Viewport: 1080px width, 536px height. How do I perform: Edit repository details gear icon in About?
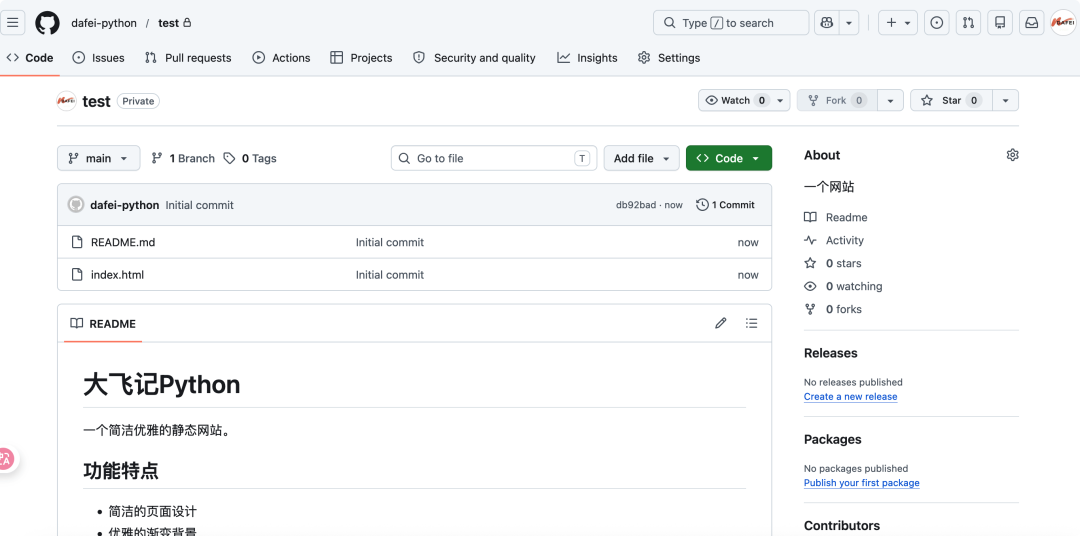[x=1012, y=155]
